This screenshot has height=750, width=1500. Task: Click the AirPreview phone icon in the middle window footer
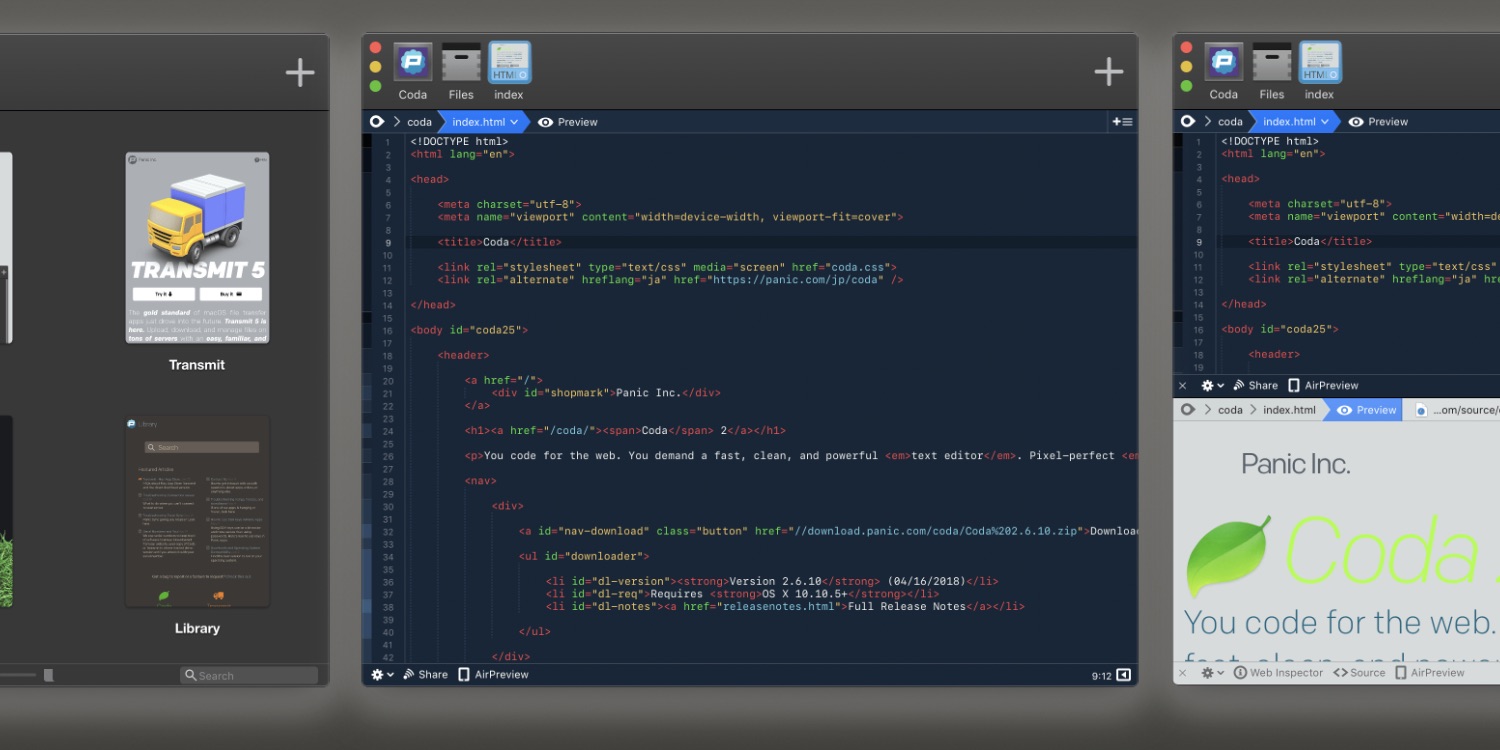pyautogui.click(x=464, y=675)
